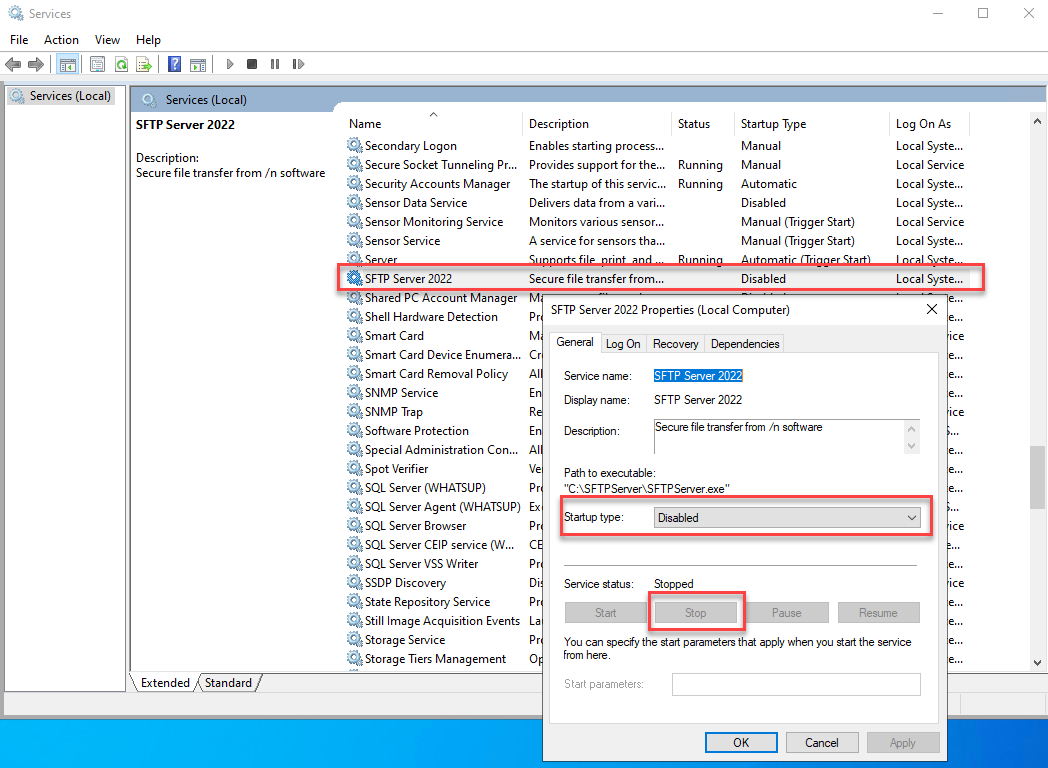Open Properties toolbar icon
Image resolution: width=1048 pixels, height=768 pixels.
point(98,64)
